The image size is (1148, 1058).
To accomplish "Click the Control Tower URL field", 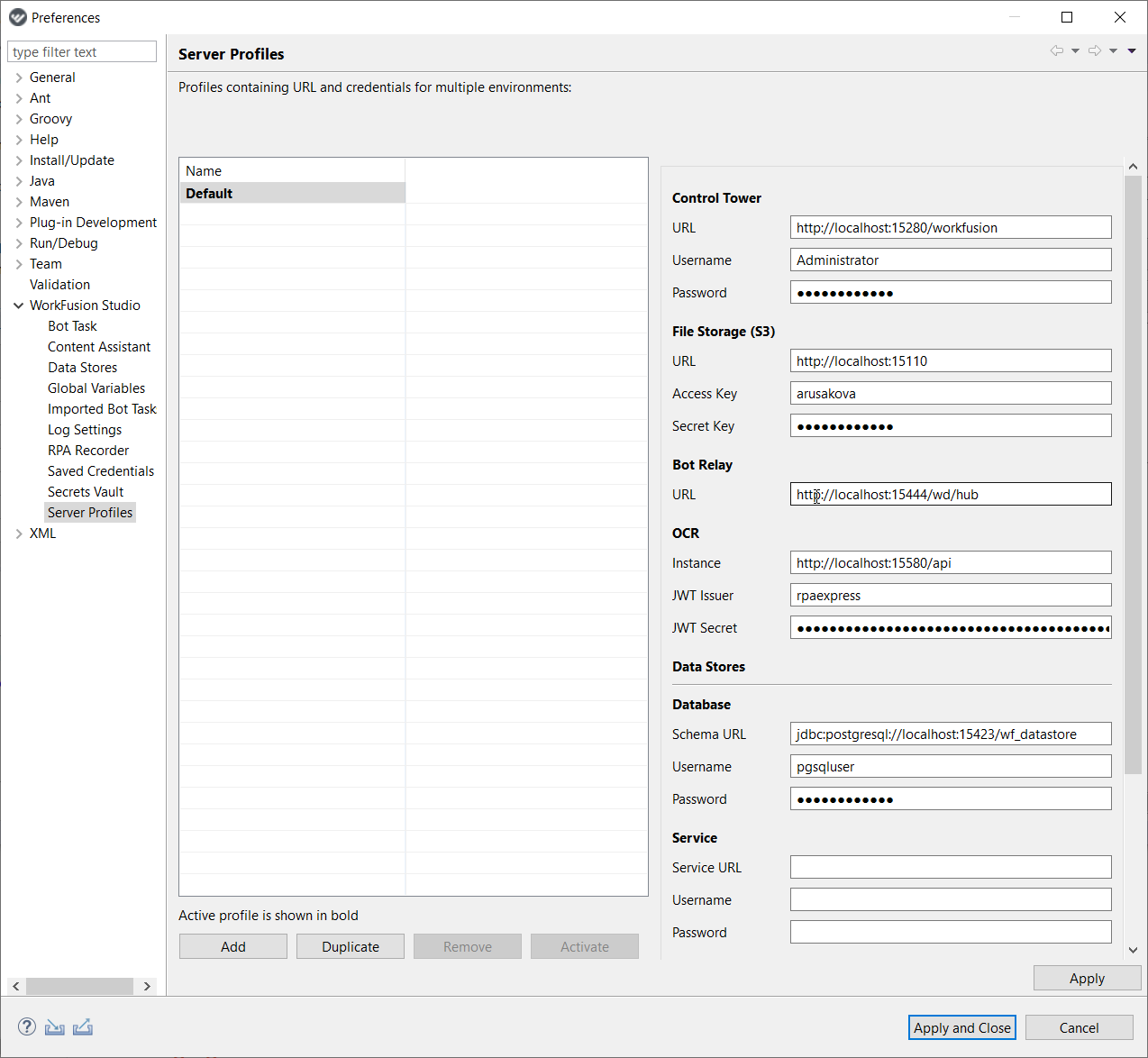I will [x=951, y=227].
